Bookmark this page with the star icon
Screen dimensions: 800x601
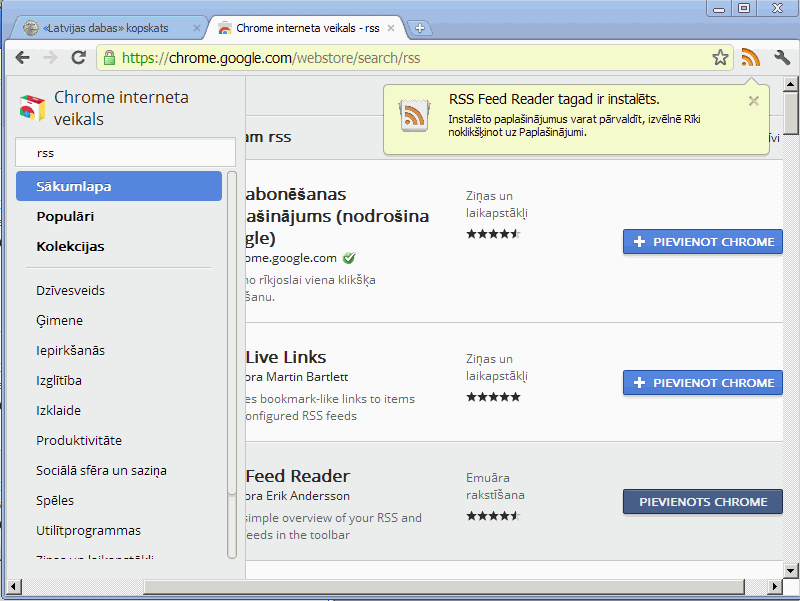(720, 58)
